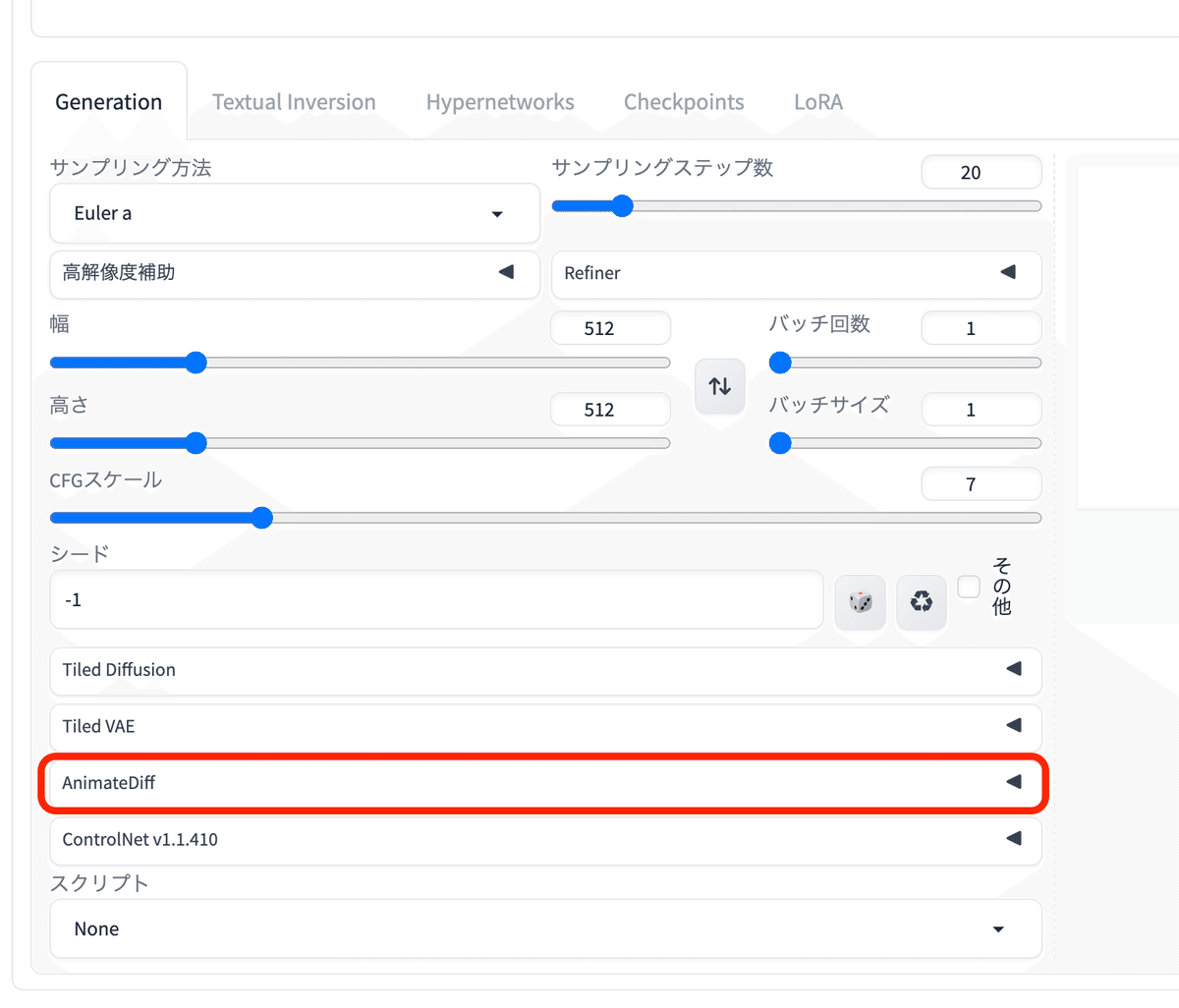Click the シード seed input field
This screenshot has height=1008, width=1179.
[x=436, y=600]
